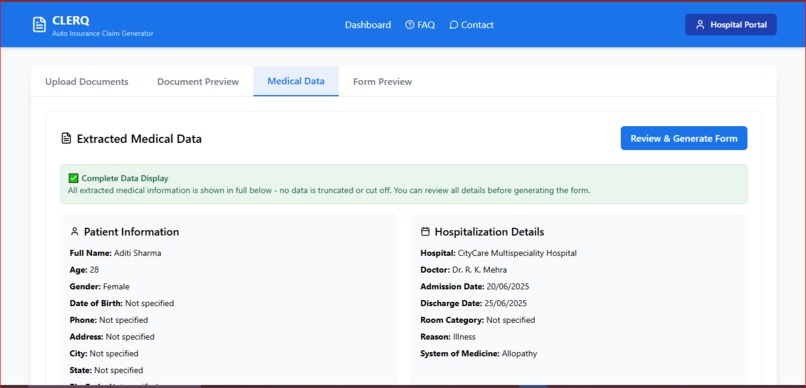
Task: Click the Discharge Date 25/06/2025
Action: (x=505, y=303)
